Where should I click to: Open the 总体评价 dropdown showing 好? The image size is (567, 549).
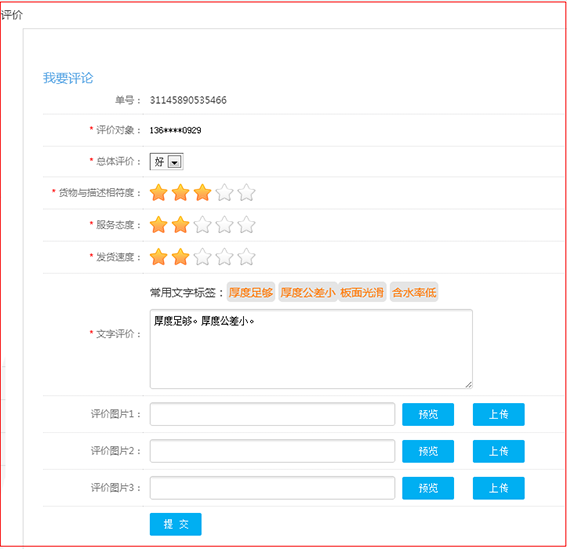[x=167, y=162]
